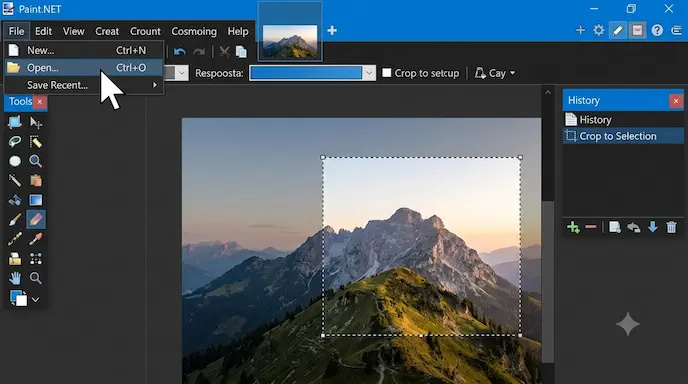The image size is (688, 384).
Task: Click the grey back arrow in History toolbar
Action: coord(634,227)
